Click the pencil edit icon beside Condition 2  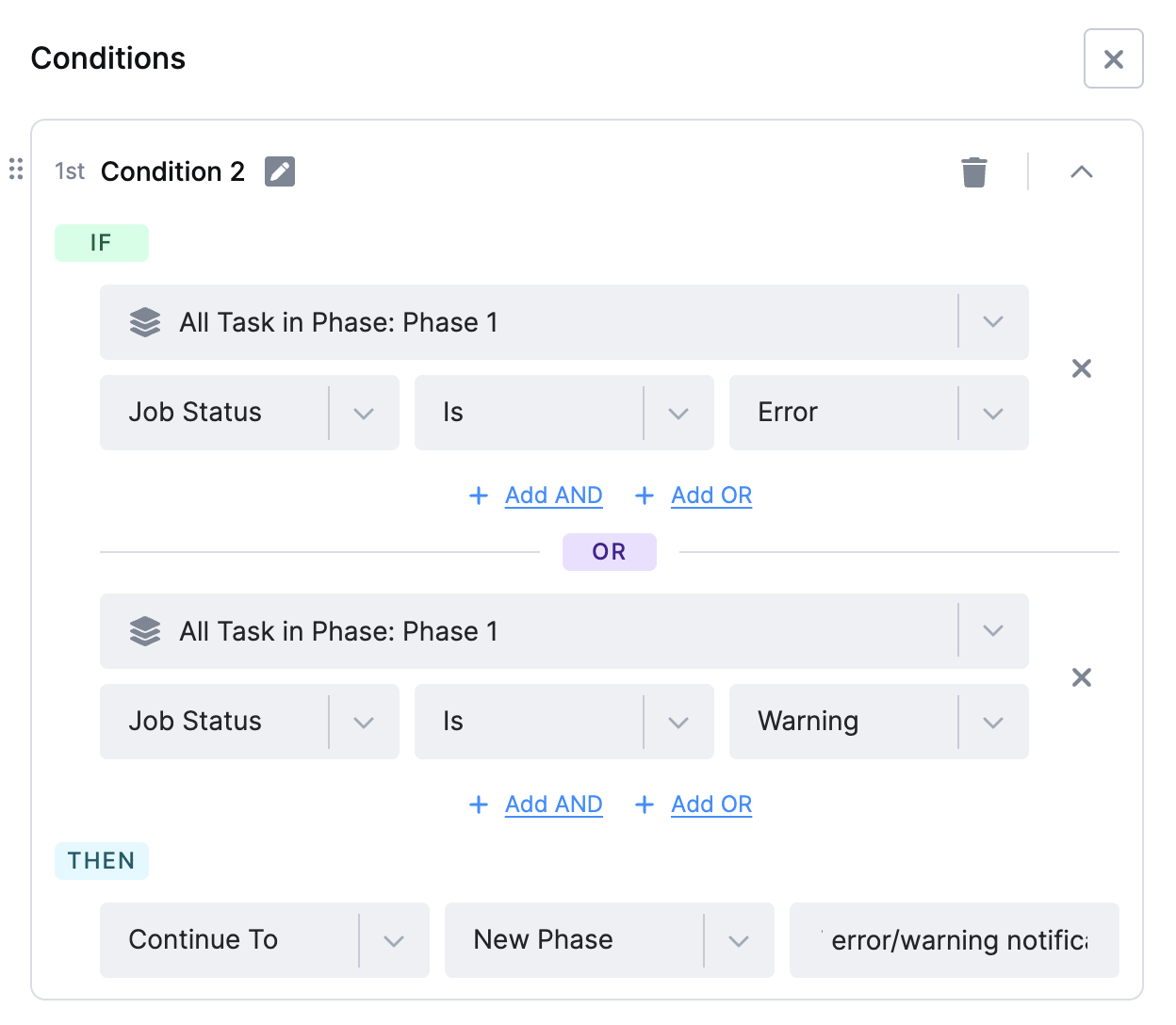[280, 171]
